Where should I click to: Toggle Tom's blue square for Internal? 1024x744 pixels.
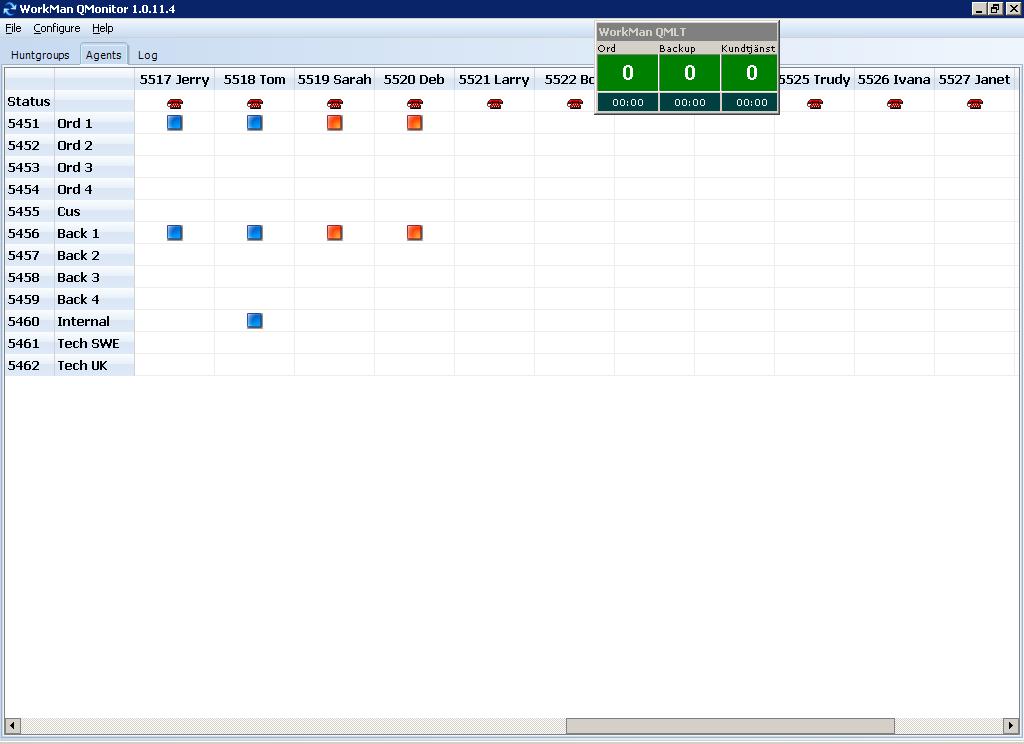point(255,321)
